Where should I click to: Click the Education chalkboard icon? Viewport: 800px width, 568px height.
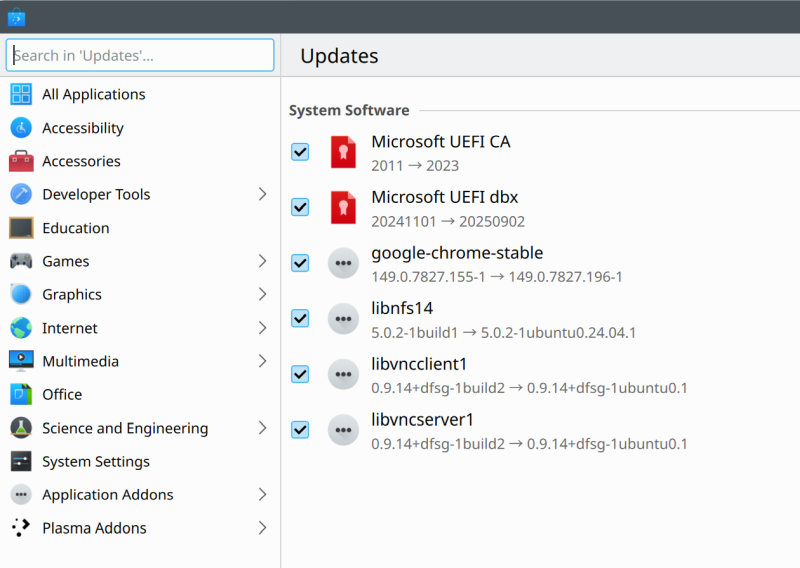click(21, 228)
